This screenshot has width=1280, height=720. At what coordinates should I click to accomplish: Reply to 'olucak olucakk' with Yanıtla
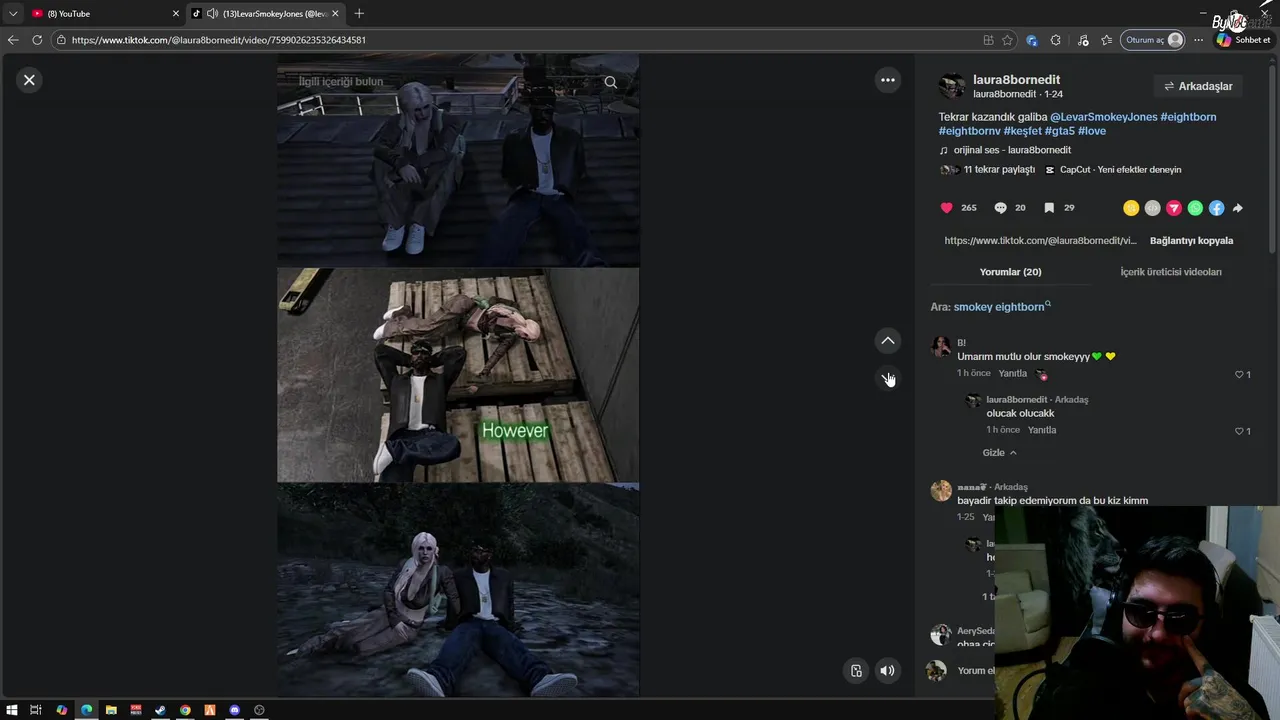1042,430
